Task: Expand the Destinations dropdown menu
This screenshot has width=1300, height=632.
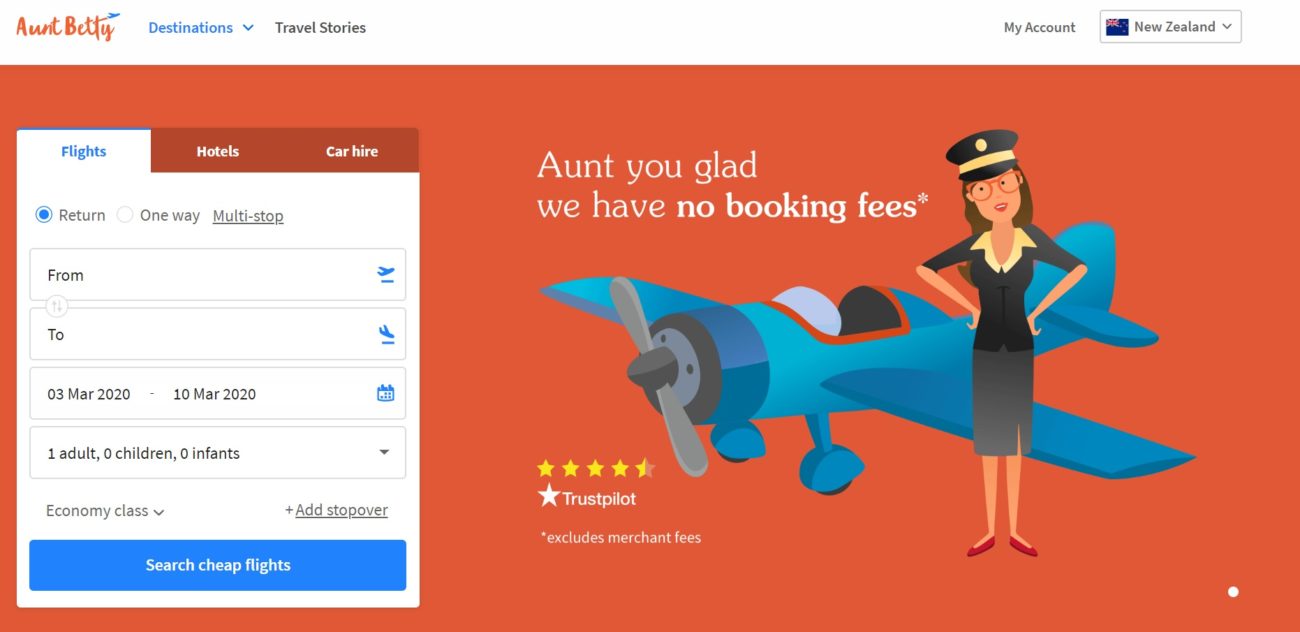Action: click(x=201, y=28)
